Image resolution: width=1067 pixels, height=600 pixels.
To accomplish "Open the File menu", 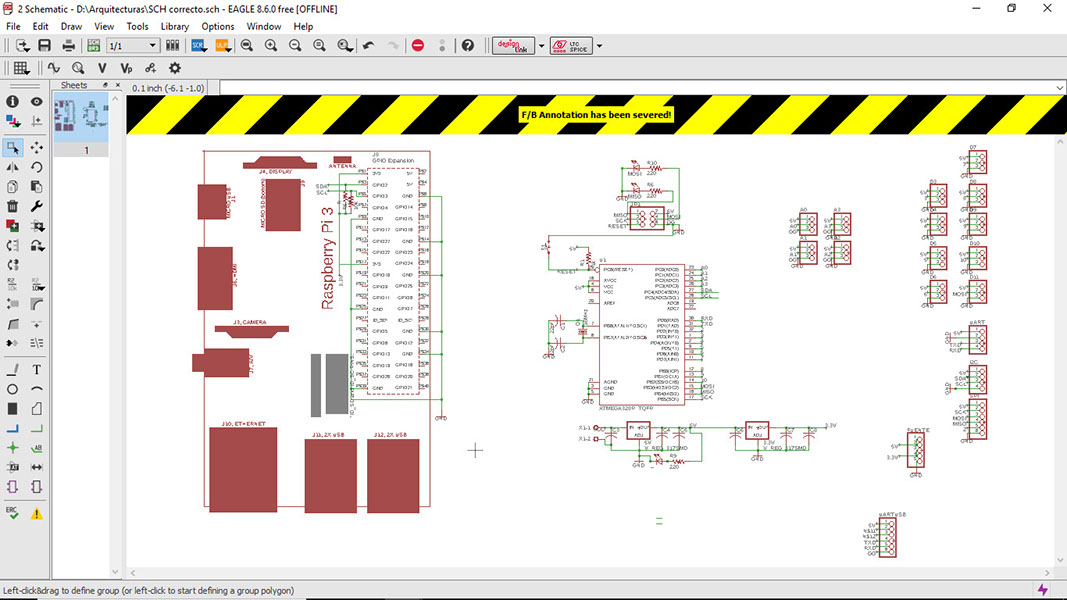I will [x=13, y=27].
